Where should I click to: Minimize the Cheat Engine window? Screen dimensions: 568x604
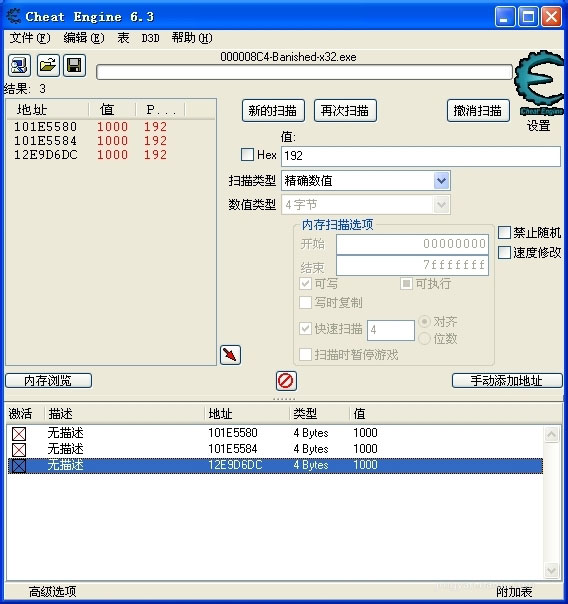(505, 17)
